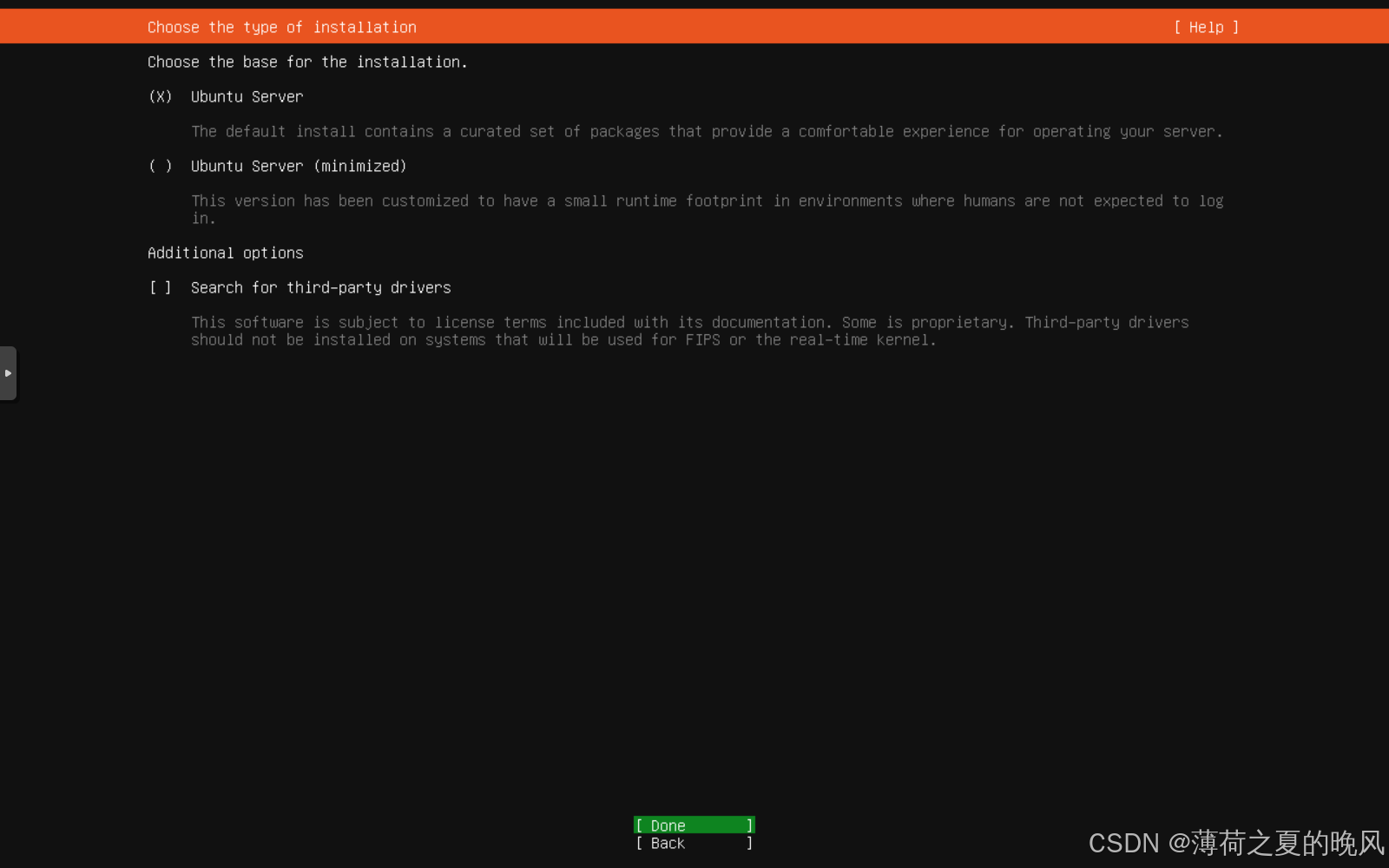Expand the side panel arrow handle
The image size is (1389, 868).
(x=8, y=373)
